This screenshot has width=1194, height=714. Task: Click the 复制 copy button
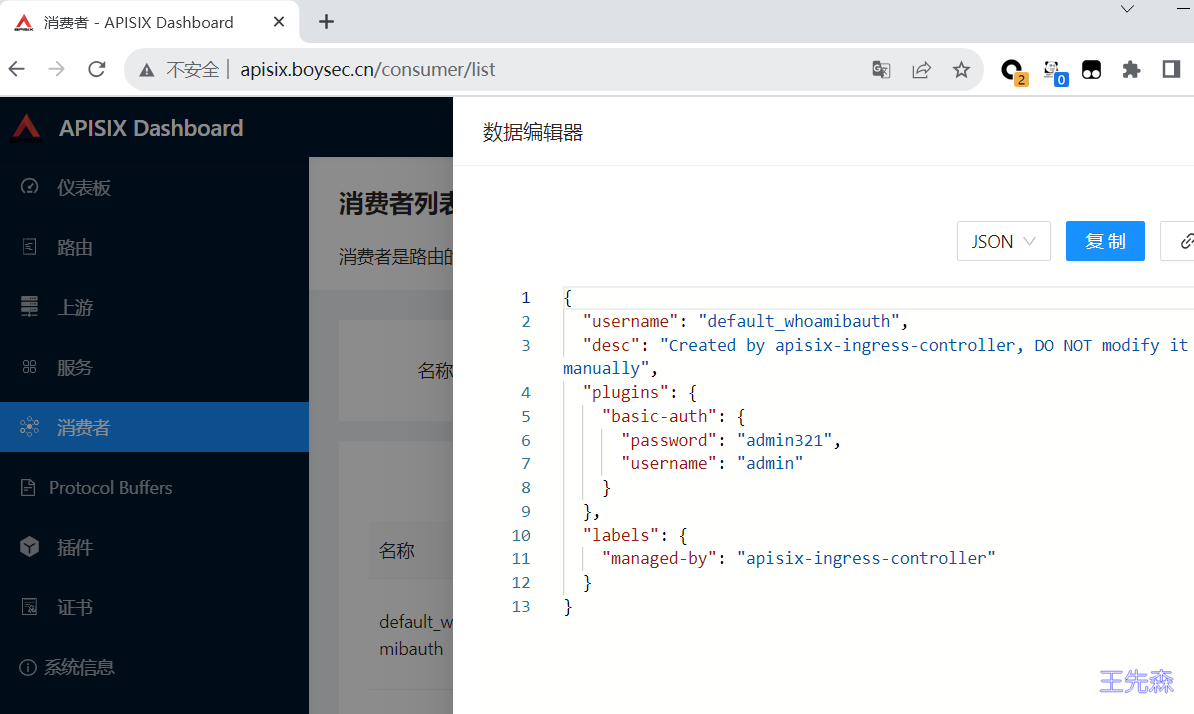coord(1105,241)
